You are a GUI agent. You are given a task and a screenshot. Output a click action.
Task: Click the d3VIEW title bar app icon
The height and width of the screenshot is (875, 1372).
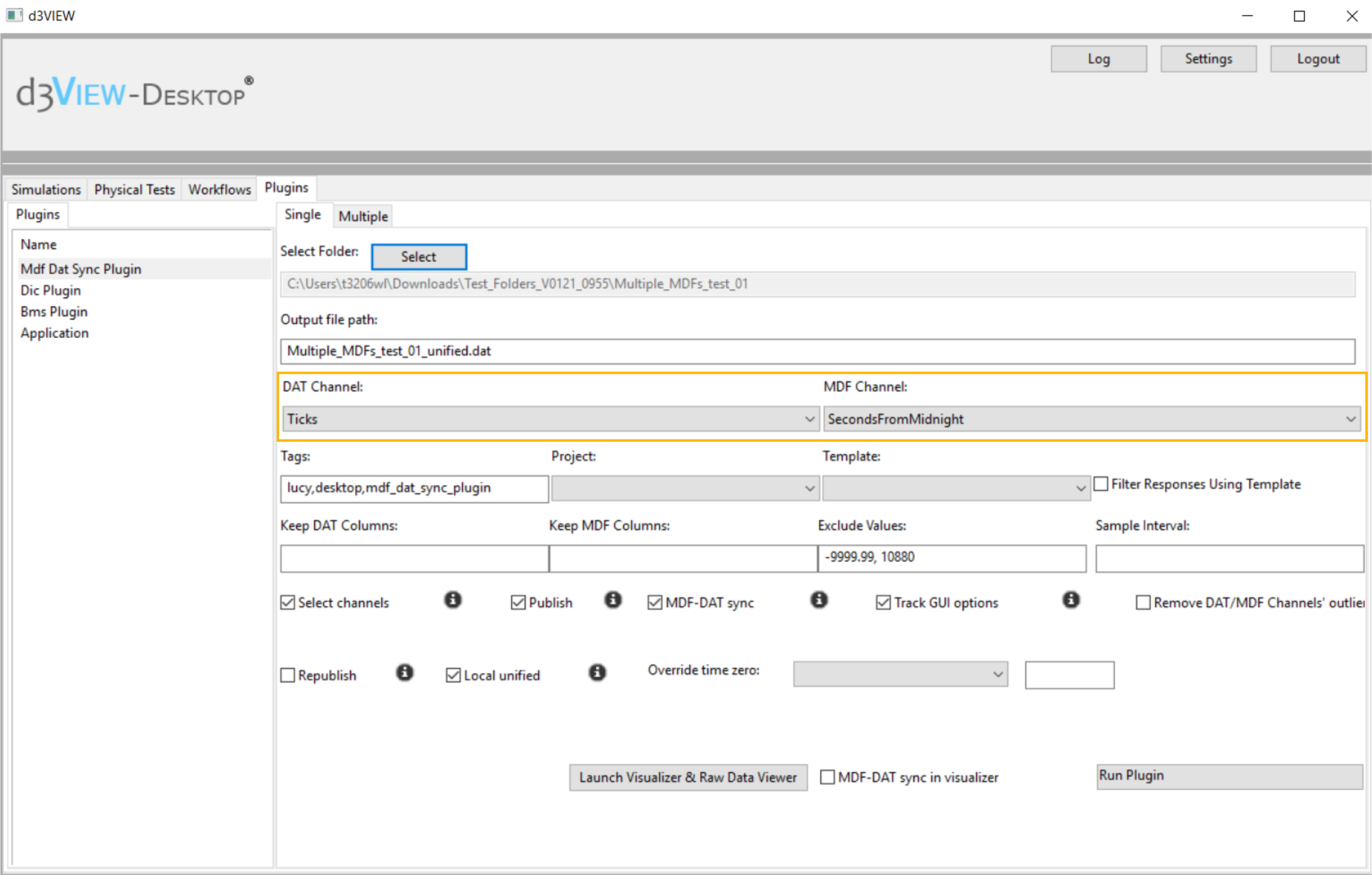14,15
